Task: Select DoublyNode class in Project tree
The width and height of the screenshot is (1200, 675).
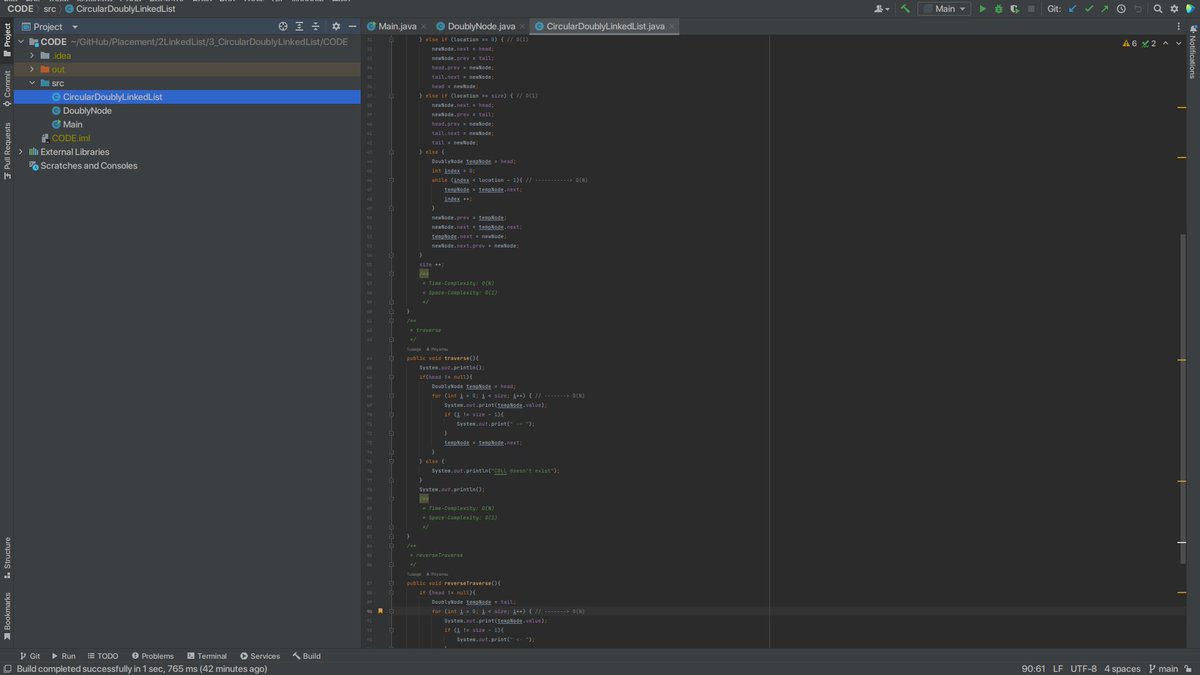Action: 87,111
